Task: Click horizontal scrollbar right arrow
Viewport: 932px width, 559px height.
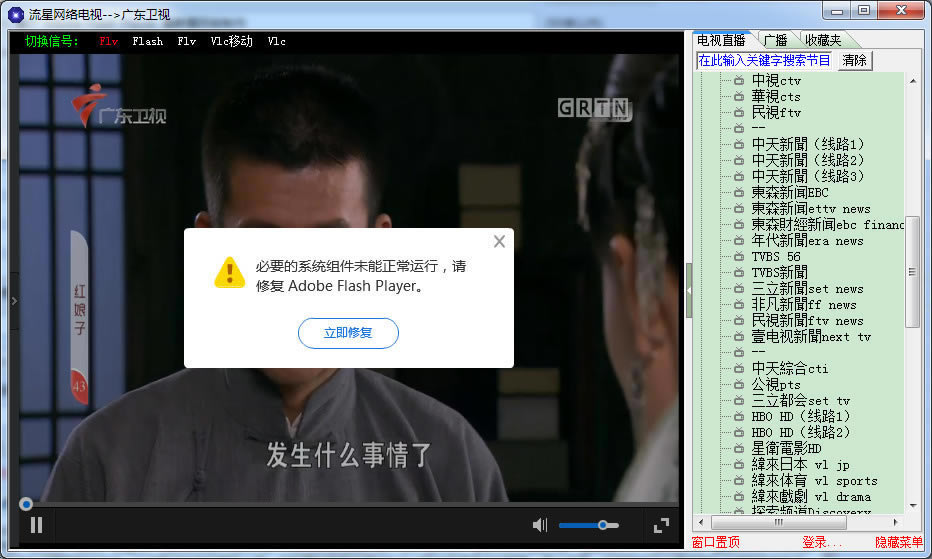Action: [x=896, y=522]
